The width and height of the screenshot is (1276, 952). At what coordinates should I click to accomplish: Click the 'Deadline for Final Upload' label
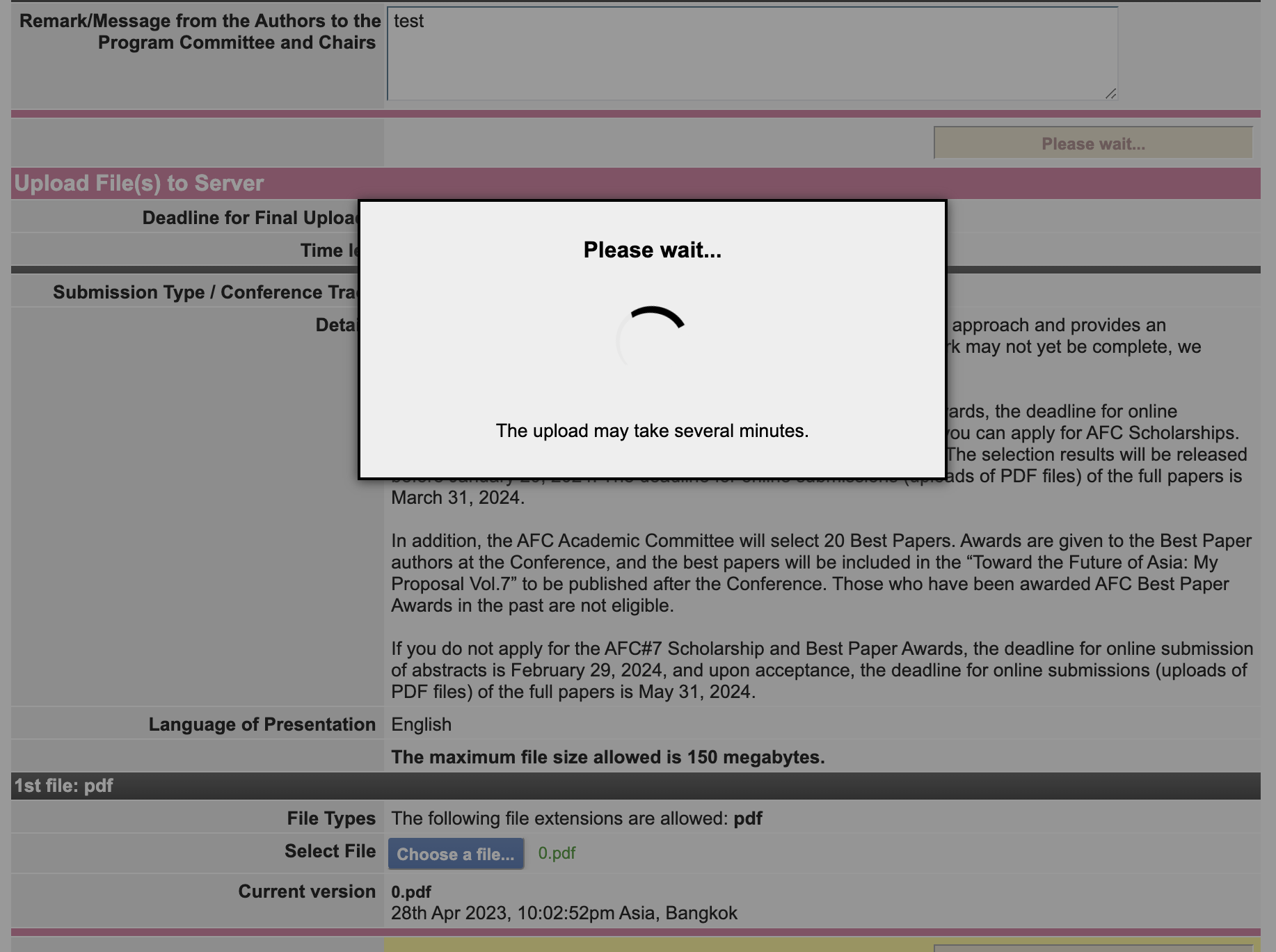[250, 218]
